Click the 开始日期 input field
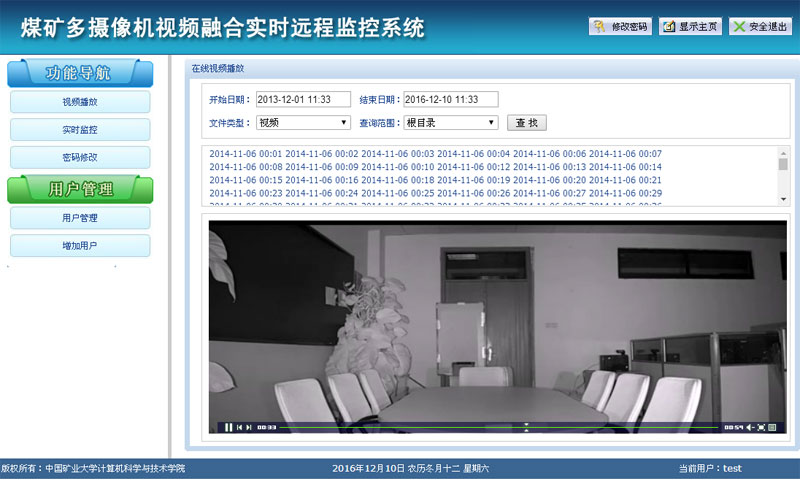This screenshot has width=800, height=484. (303, 99)
